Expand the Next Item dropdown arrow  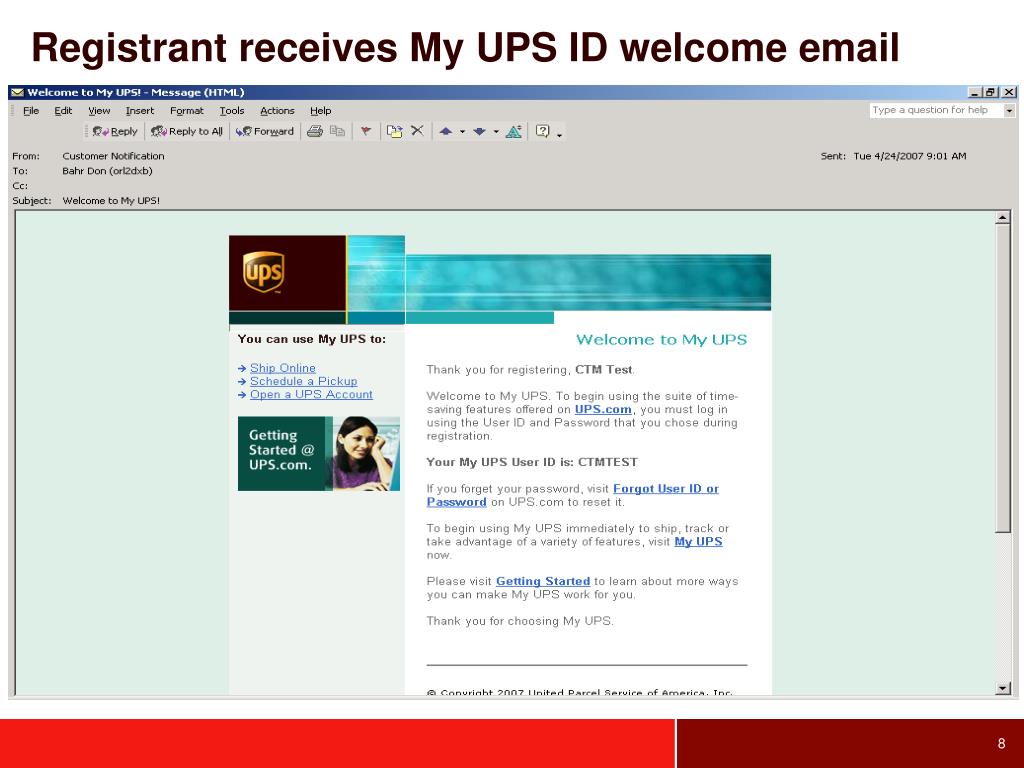click(496, 132)
